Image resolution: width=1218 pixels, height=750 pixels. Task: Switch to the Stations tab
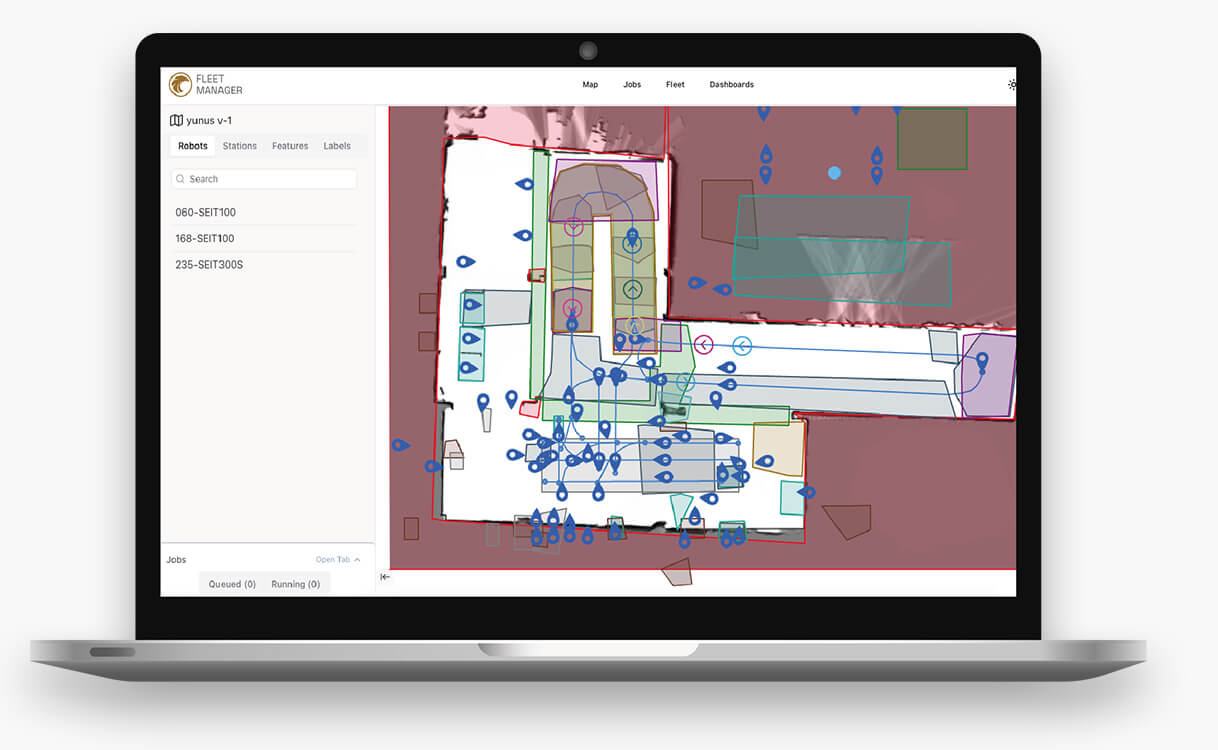(x=239, y=146)
